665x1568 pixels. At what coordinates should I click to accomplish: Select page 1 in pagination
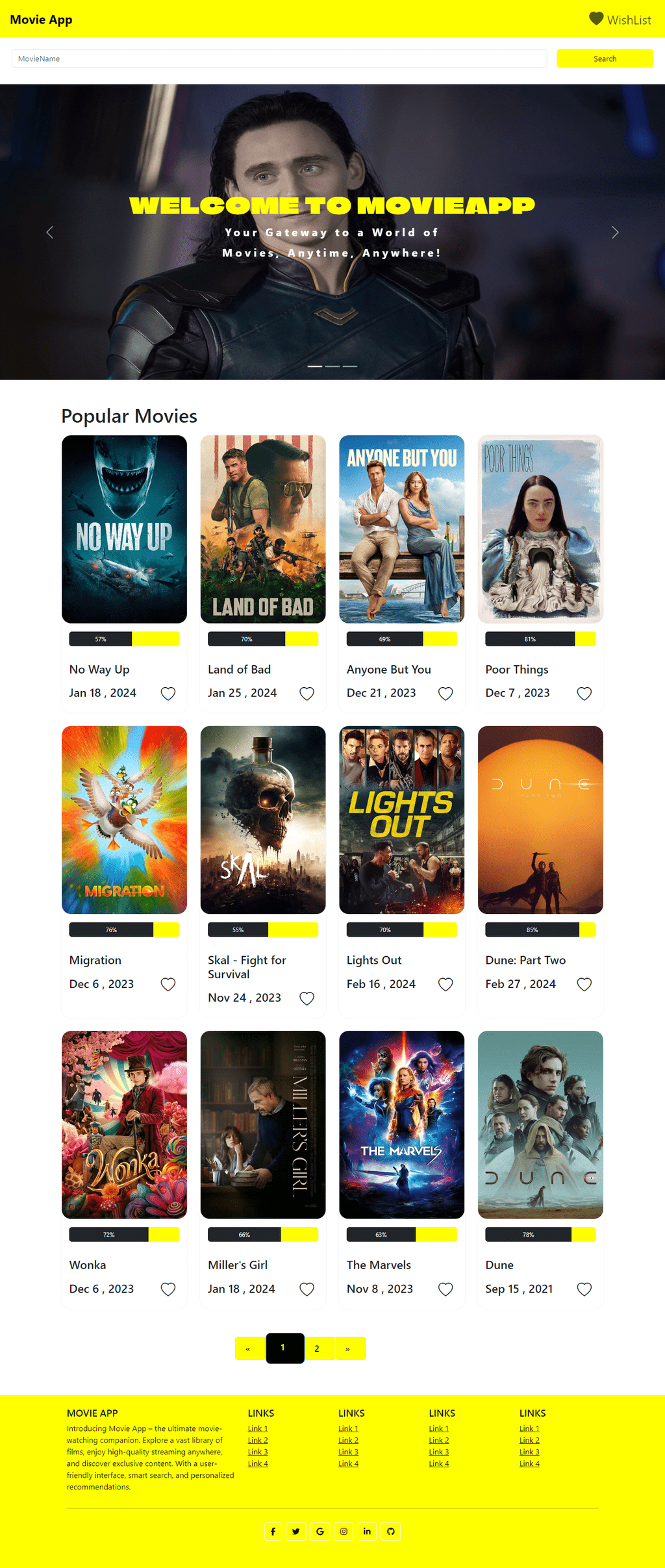[283, 1348]
